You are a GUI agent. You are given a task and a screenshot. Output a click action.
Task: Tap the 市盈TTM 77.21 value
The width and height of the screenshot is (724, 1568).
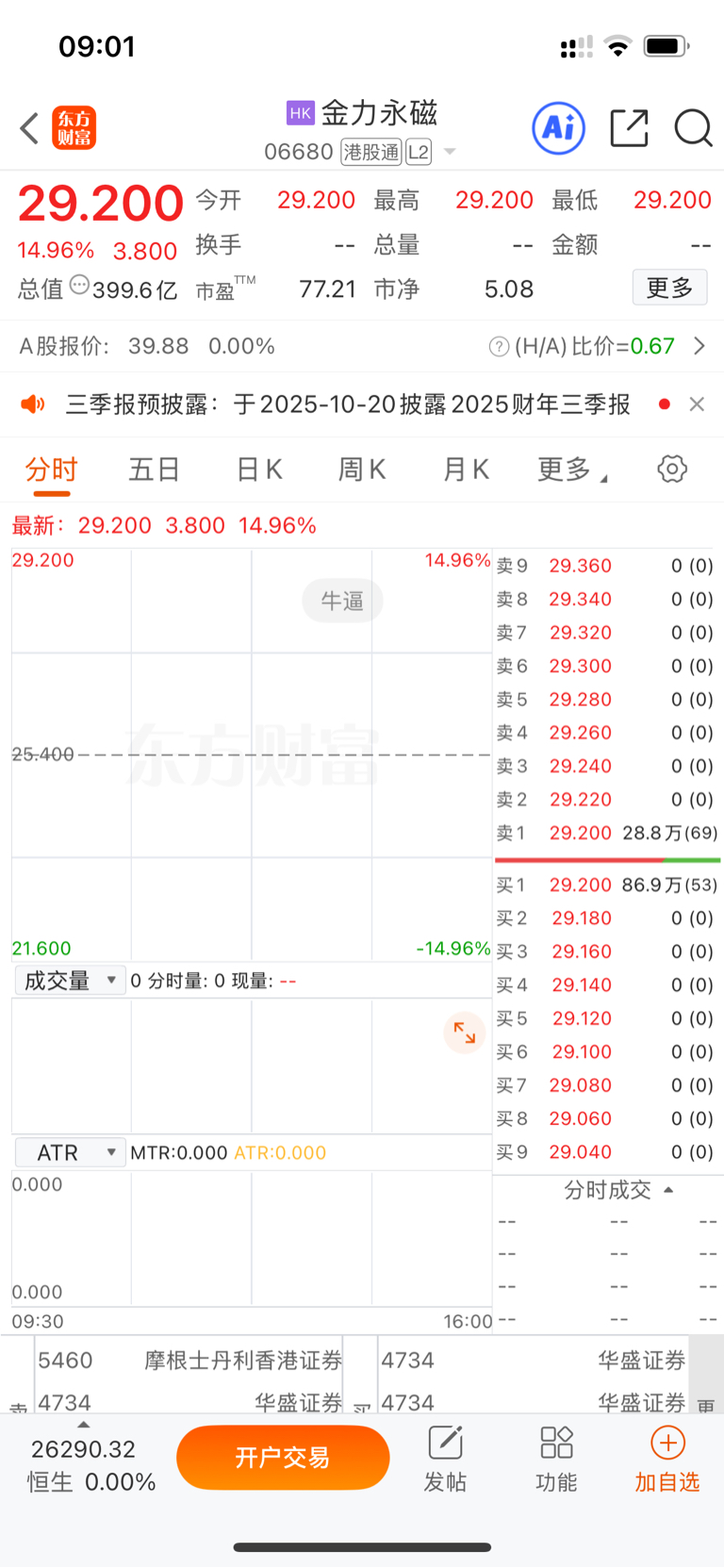[x=327, y=289]
